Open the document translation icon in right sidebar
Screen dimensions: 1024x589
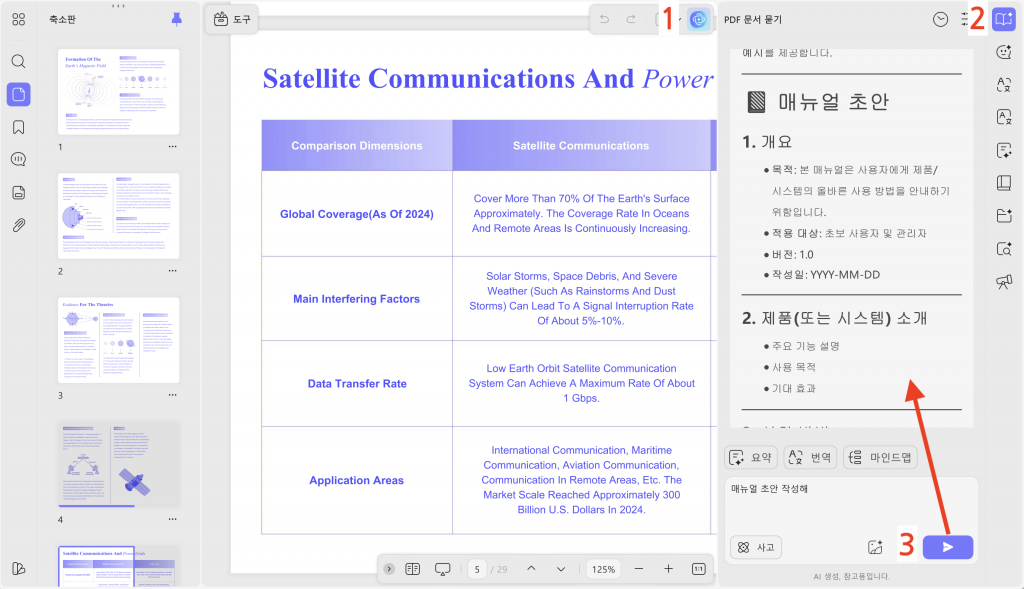pyautogui.click(x=1004, y=118)
